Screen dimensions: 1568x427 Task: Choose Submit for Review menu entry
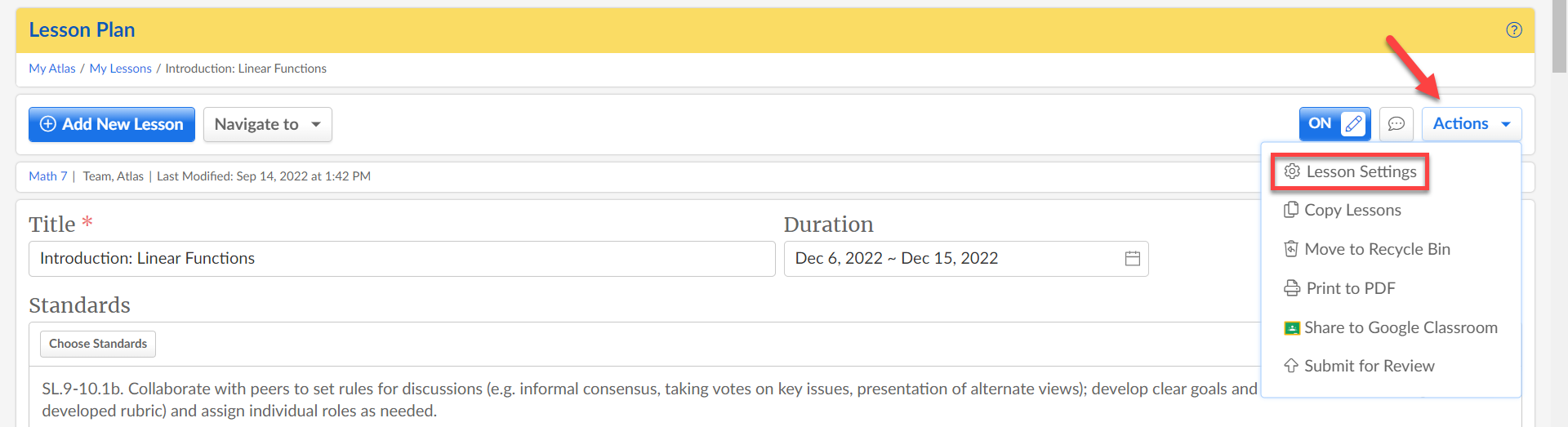point(1359,366)
